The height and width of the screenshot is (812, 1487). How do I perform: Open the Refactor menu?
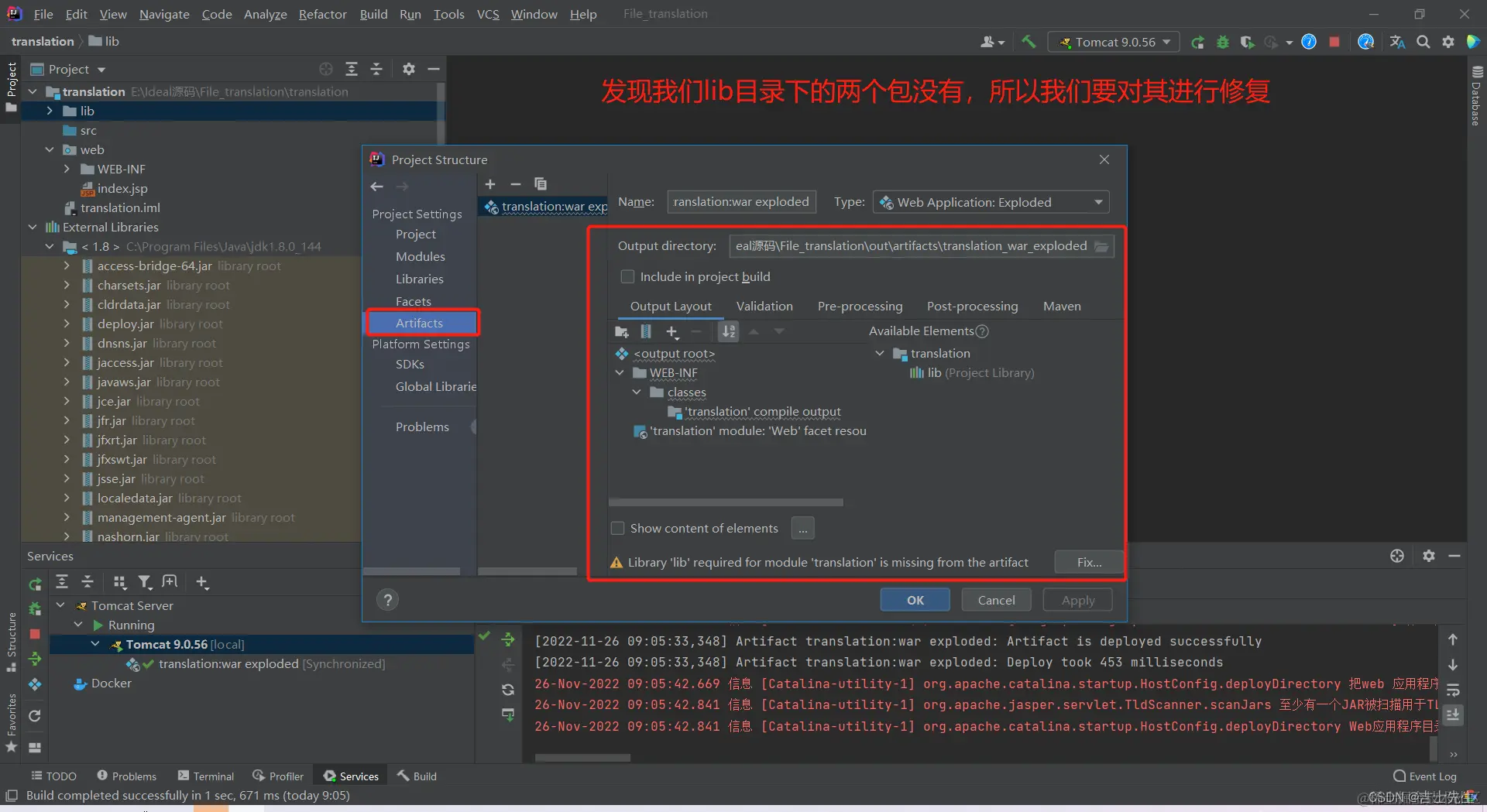[323, 14]
